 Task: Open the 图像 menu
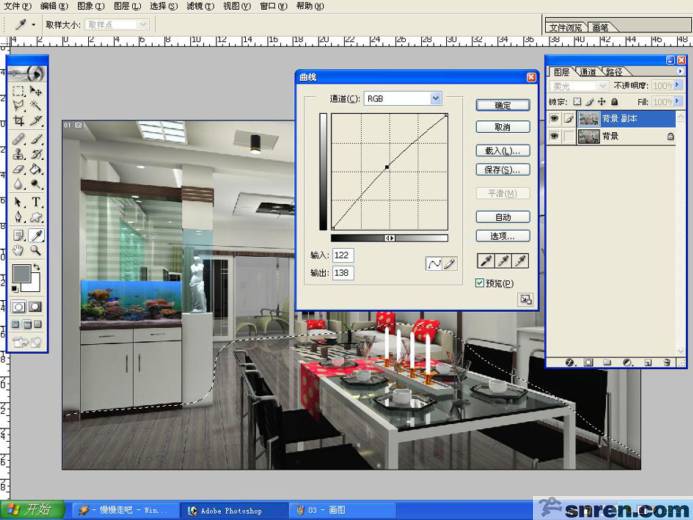click(91, 6)
